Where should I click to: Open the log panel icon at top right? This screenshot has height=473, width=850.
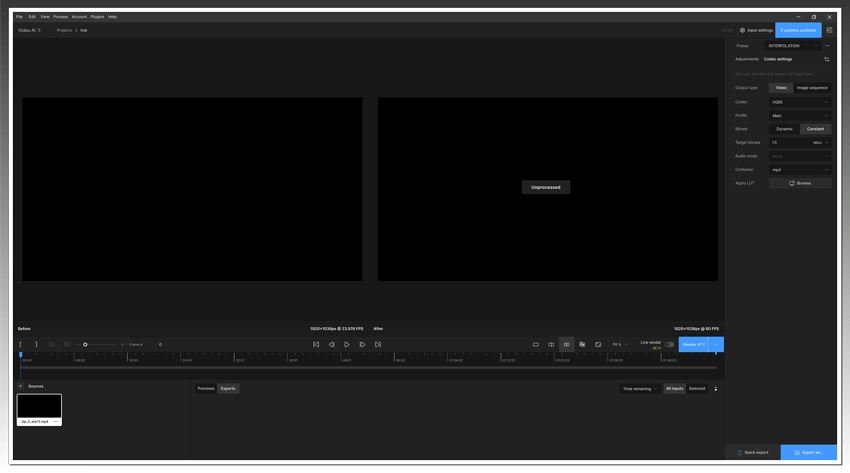tap(829, 30)
